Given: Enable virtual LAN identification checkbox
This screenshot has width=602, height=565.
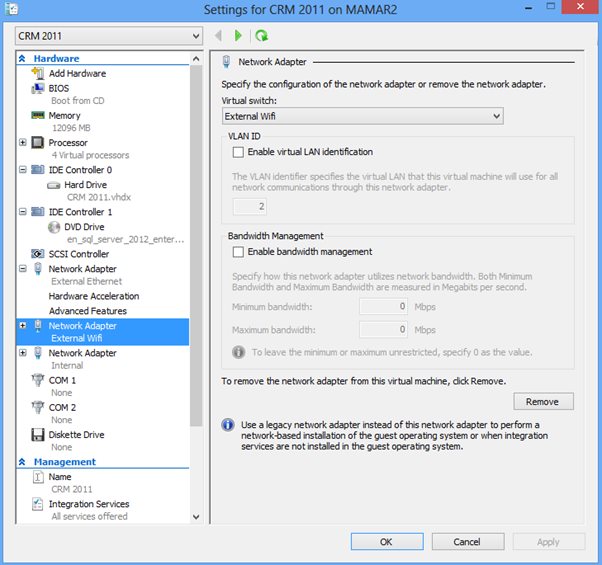Looking at the screenshot, I should tap(238, 152).
